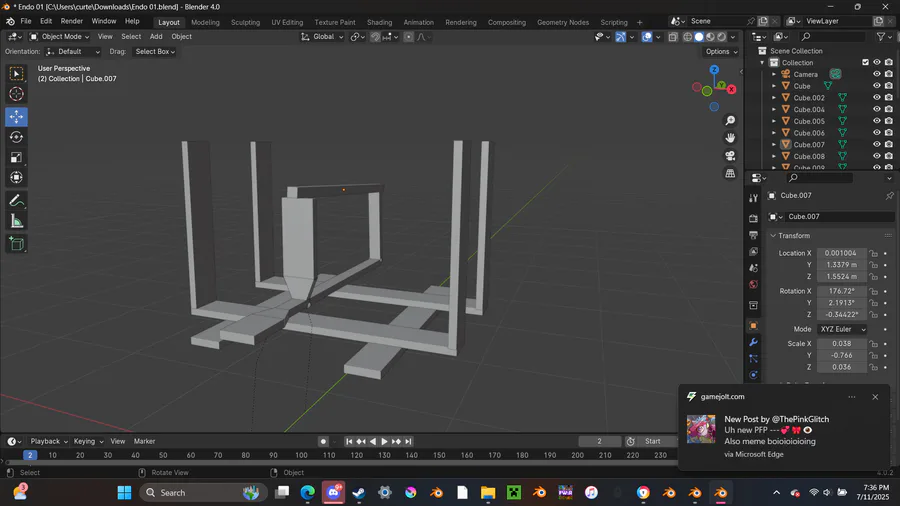900x506 pixels.
Task: Open the Default orientation dropdown
Action: [73, 52]
